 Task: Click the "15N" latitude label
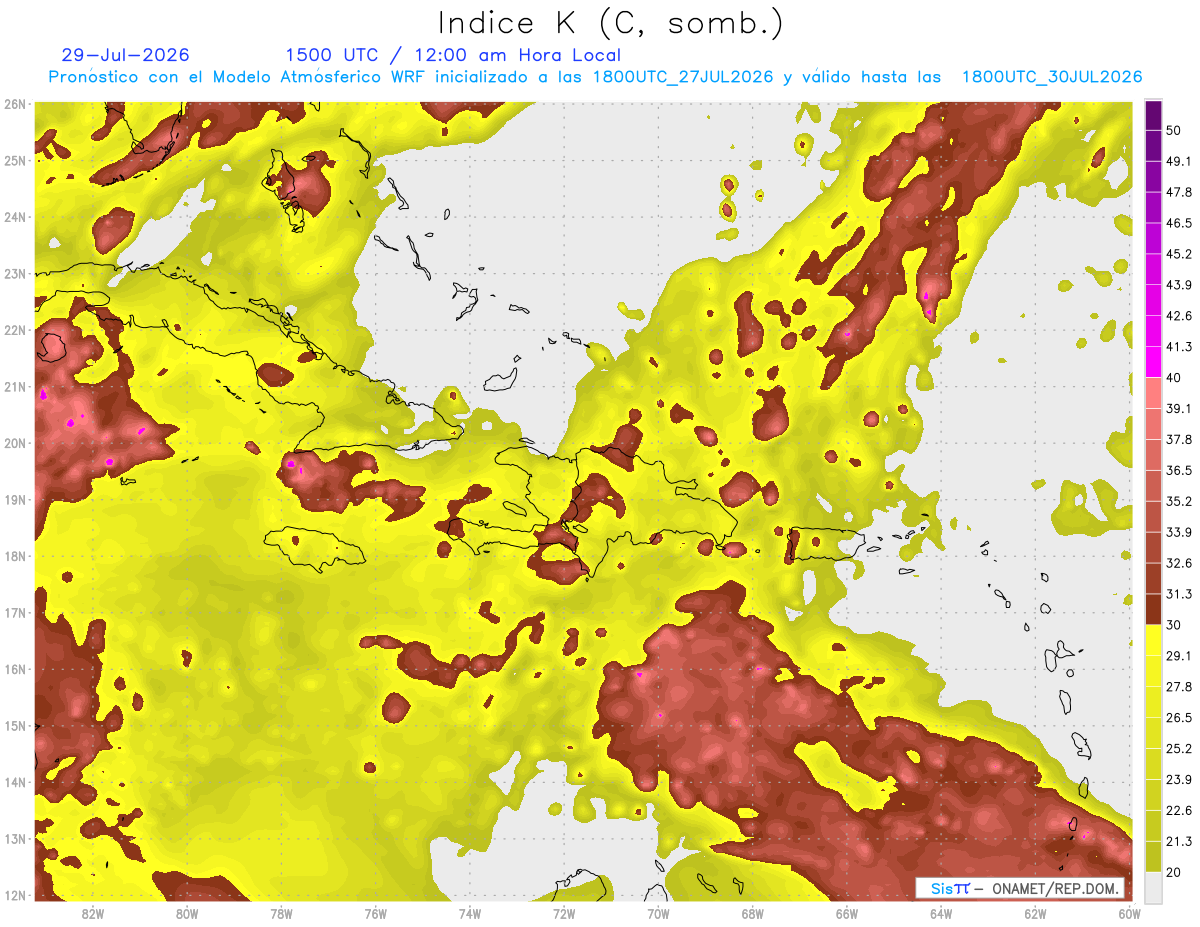point(15,725)
